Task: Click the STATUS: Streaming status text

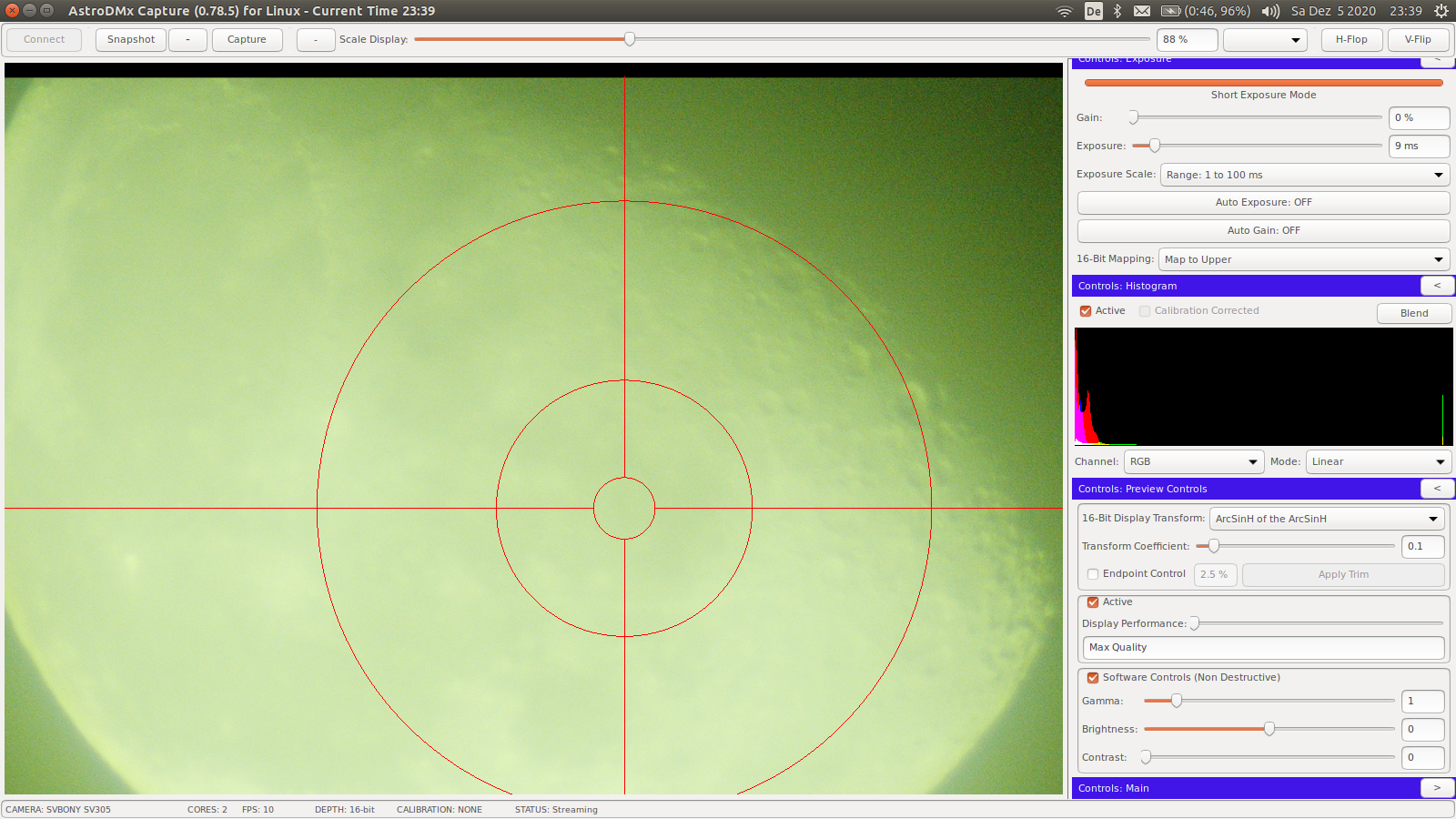Action: click(556, 810)
